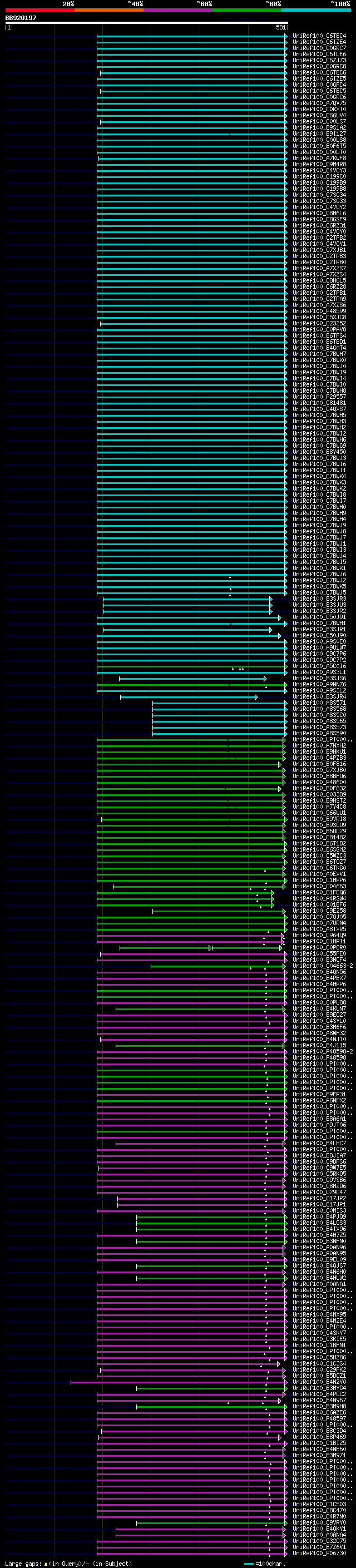Select the UniRef100_Q6IZE4 hit label
This screenshot has width=356, height=1568.
(319, 42)
